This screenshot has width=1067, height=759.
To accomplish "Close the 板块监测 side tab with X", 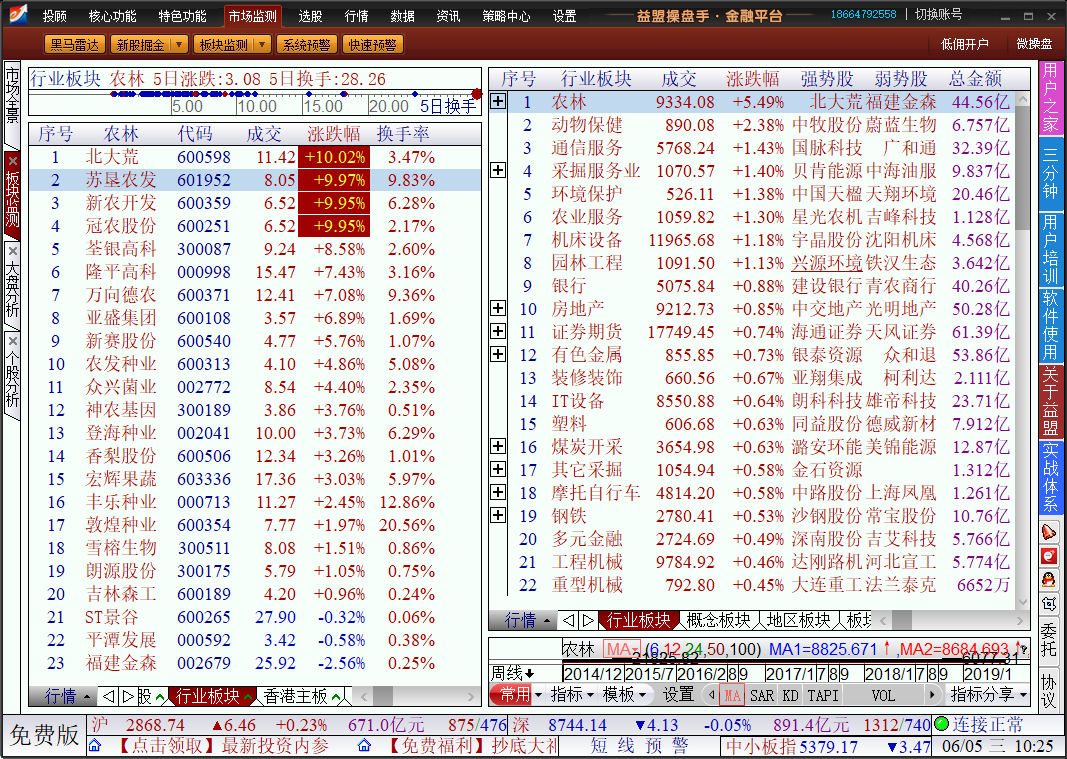I will tap(13, 159).
